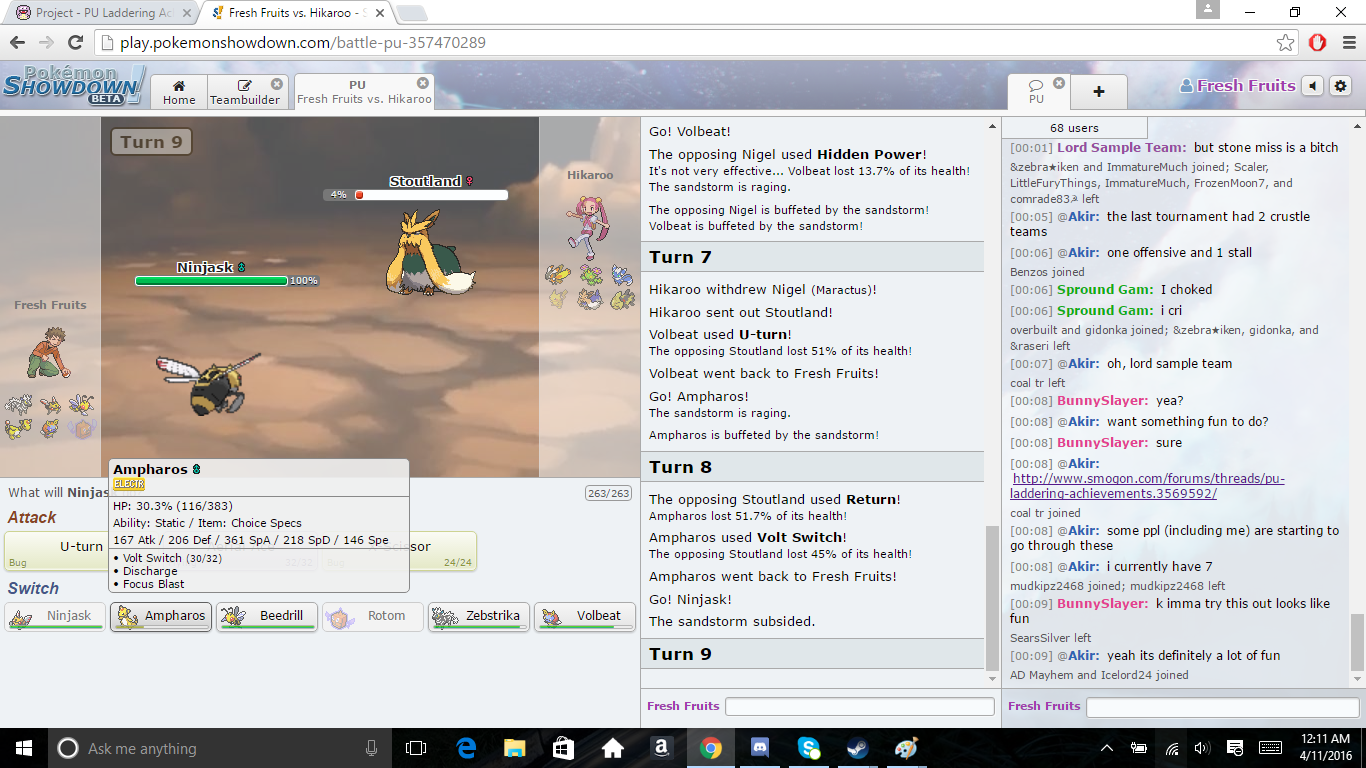Show hidden system tray icons
Image resolution: width=1366 pixels, height=768 pixels.
(1107, 748)
